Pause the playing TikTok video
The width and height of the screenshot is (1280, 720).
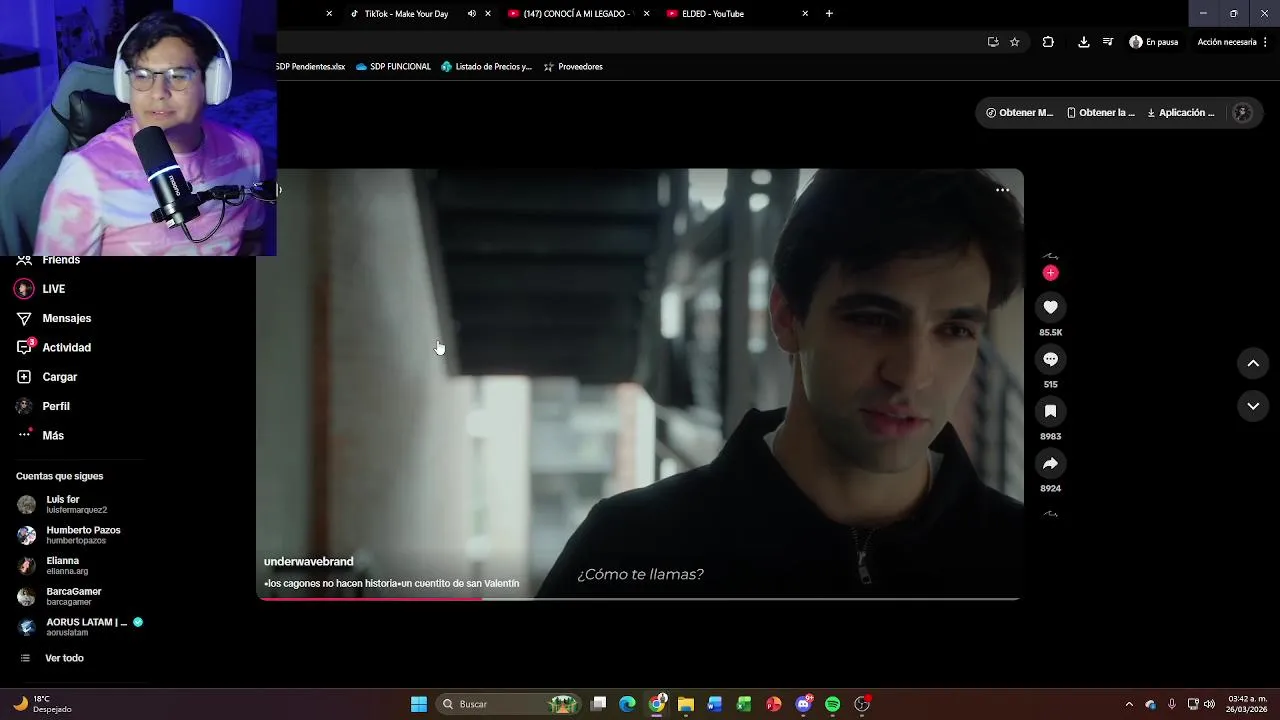click(640, 385)
